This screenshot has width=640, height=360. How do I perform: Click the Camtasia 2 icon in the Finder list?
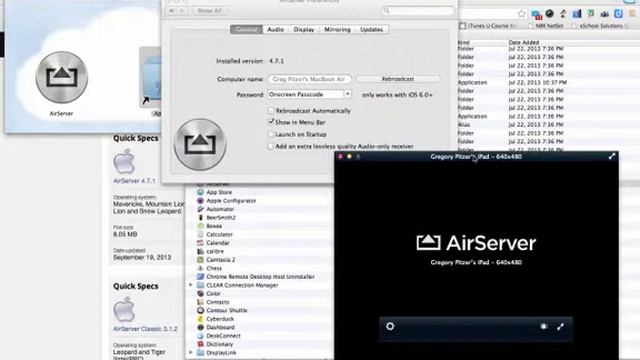(200, 260)
